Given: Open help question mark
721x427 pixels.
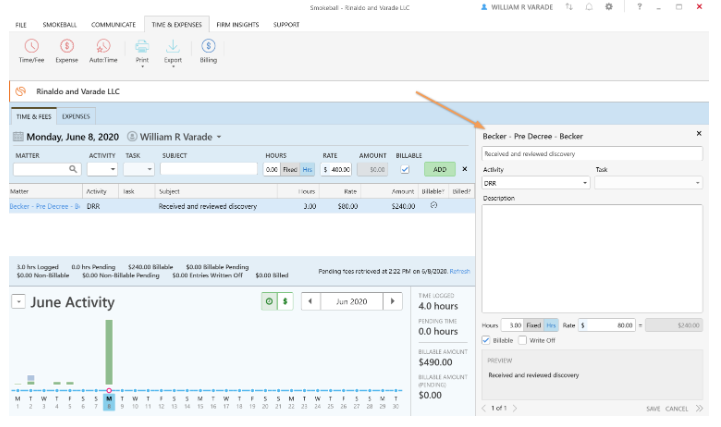Looking at the screenshot, I should 639,7.
